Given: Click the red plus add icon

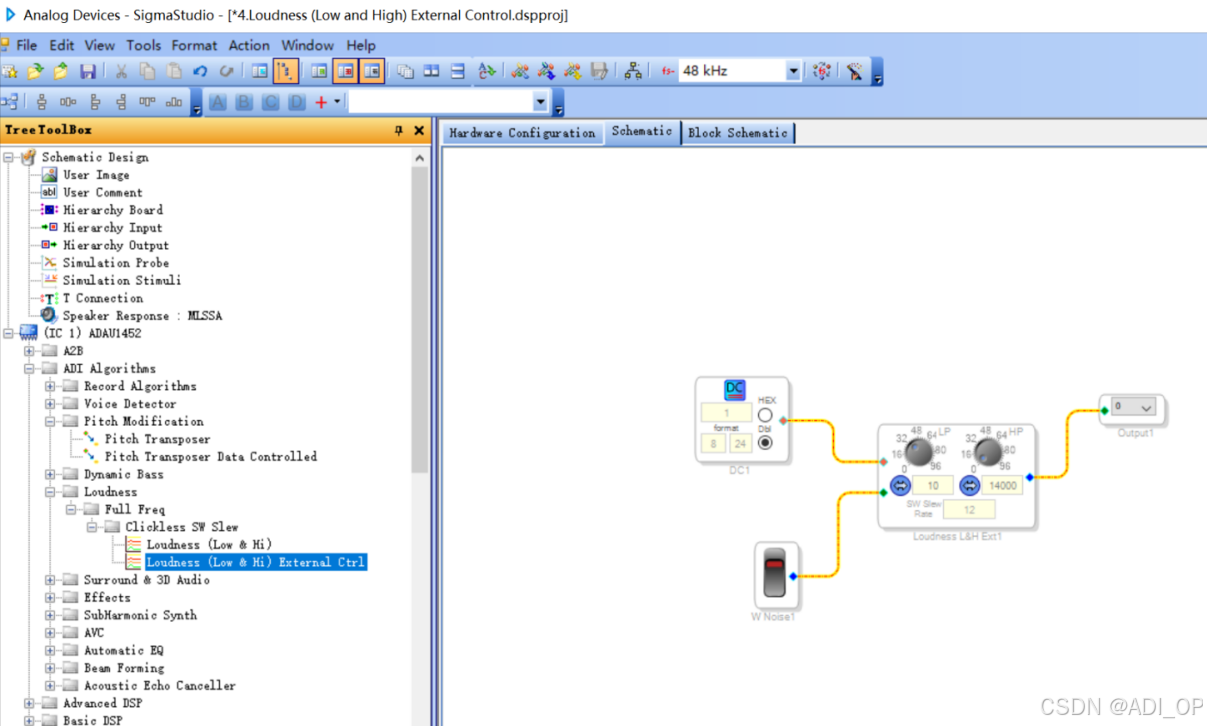Looking at the screenshot, I should pyautogui.click(x=321, y=102).
